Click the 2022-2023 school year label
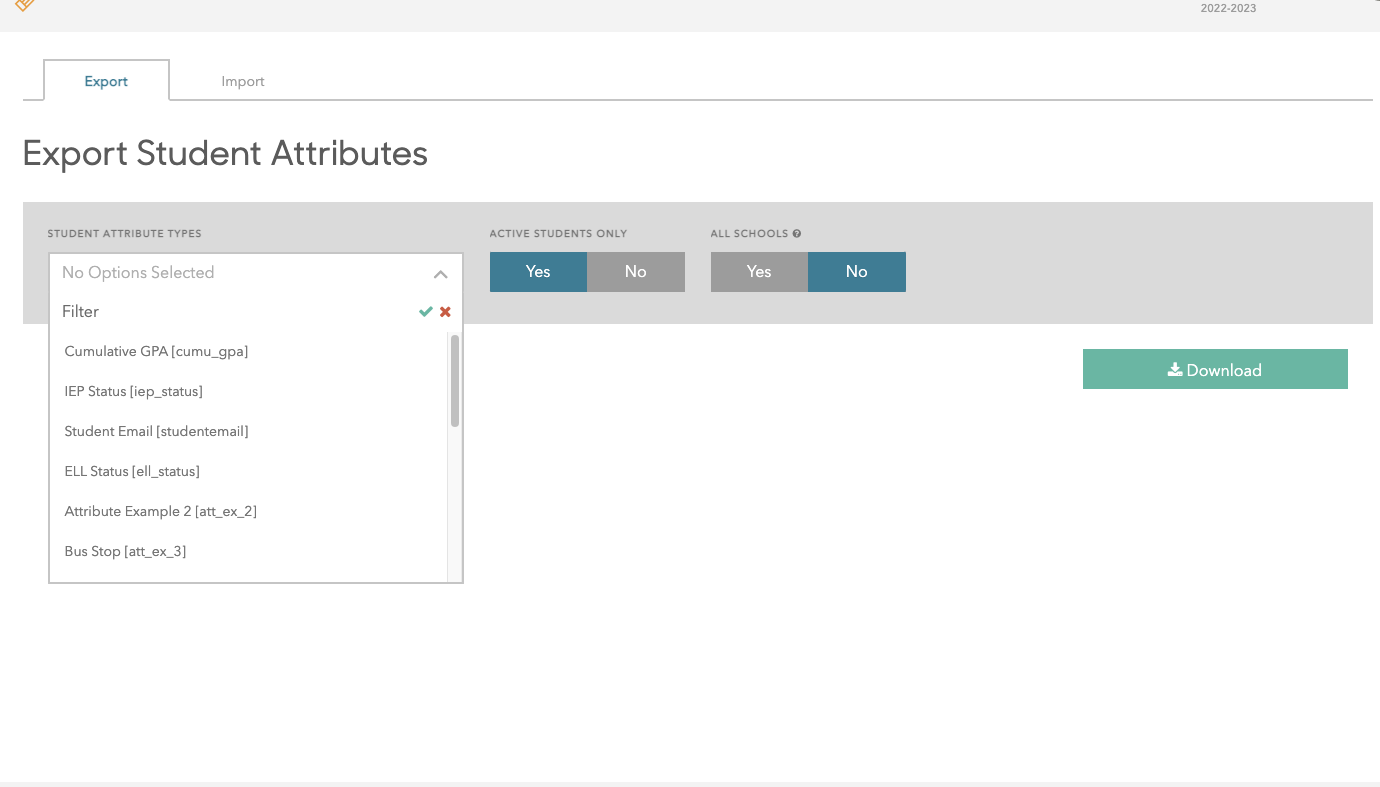 point(1228,8)
